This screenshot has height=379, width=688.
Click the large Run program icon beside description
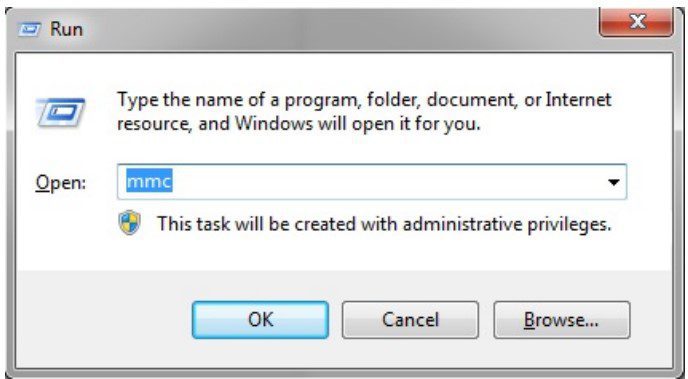[x=61, y=112]
